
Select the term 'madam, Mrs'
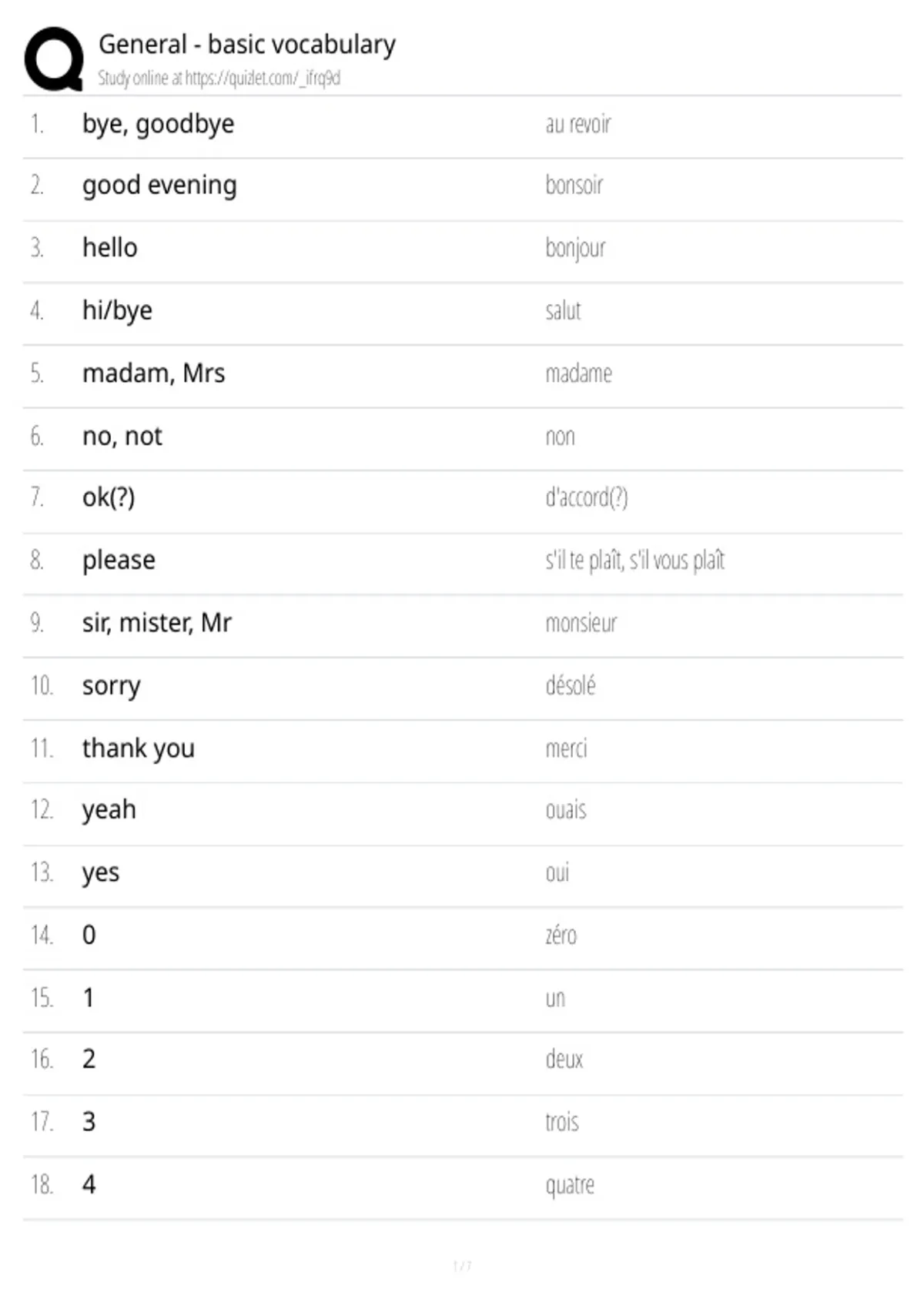(154, 373)
